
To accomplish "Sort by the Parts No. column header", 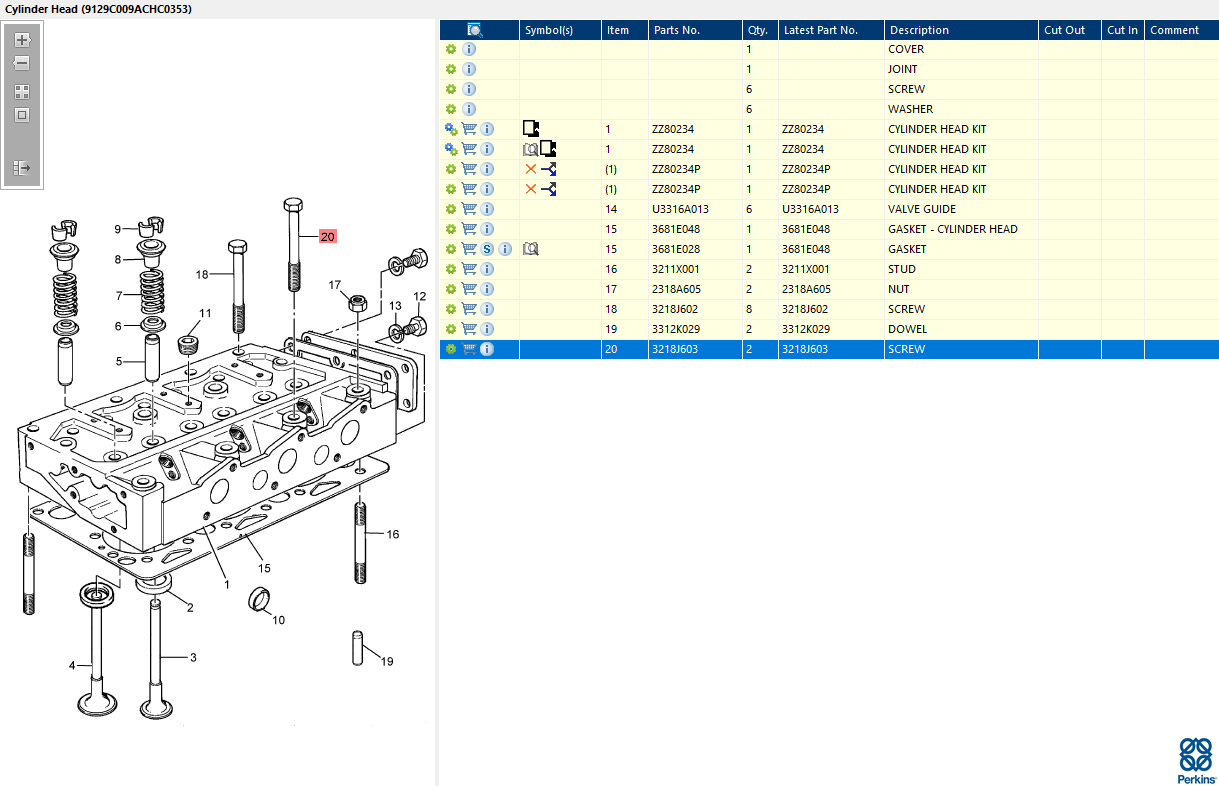I will tap(695, 30).
